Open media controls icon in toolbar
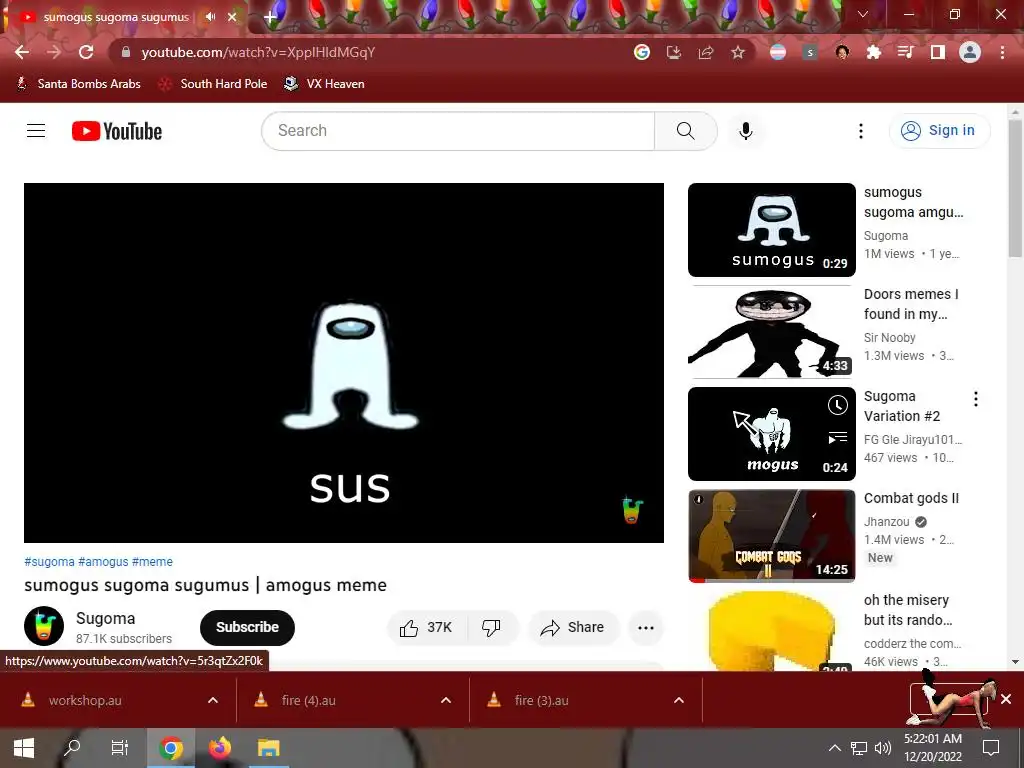 tap(905, 52)
